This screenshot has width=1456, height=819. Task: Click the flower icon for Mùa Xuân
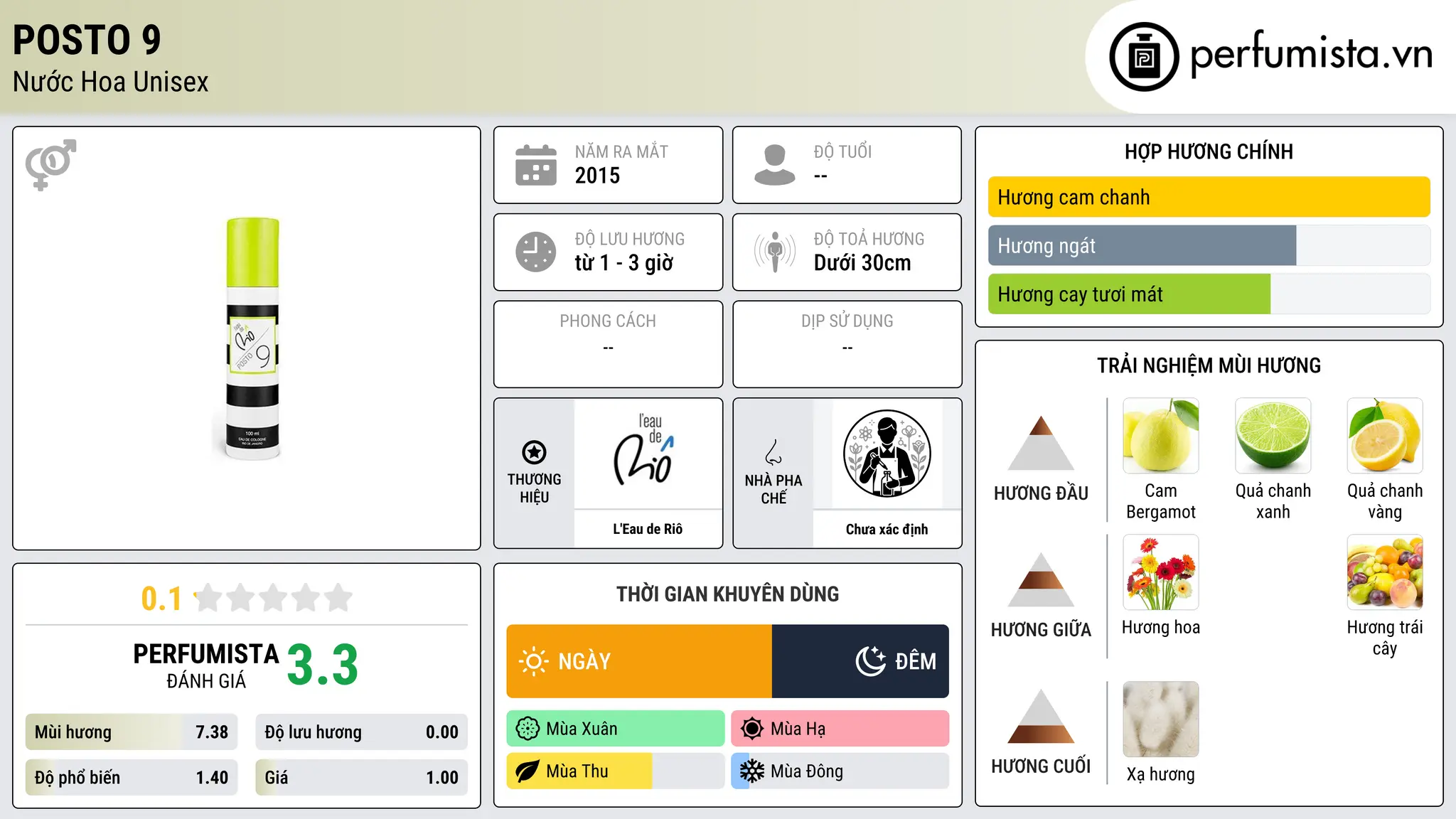tap(528, 729)
